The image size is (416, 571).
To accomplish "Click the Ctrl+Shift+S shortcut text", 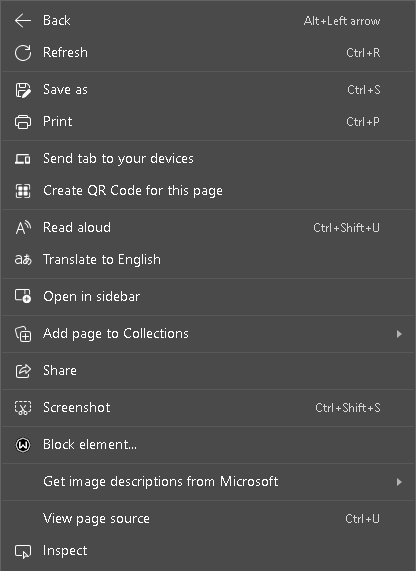I will 348,408.
